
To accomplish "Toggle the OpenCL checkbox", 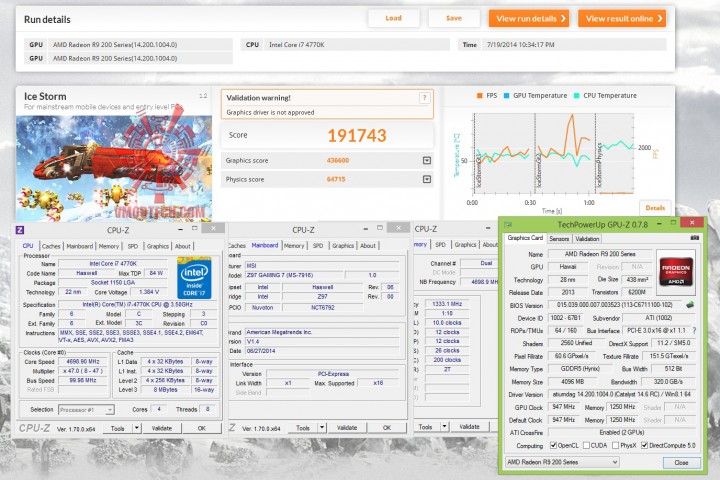I will pos(553,445).
